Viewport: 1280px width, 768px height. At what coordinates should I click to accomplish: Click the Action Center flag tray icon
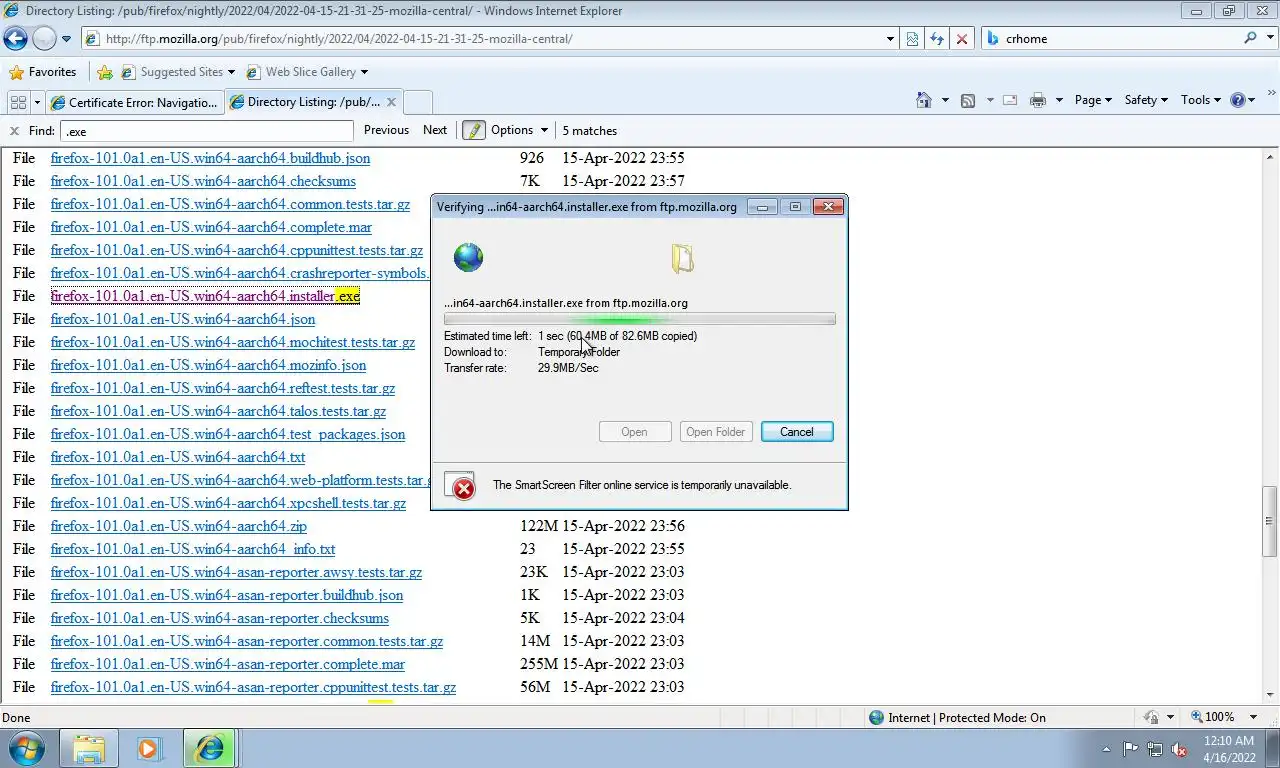click(1131, 749)
